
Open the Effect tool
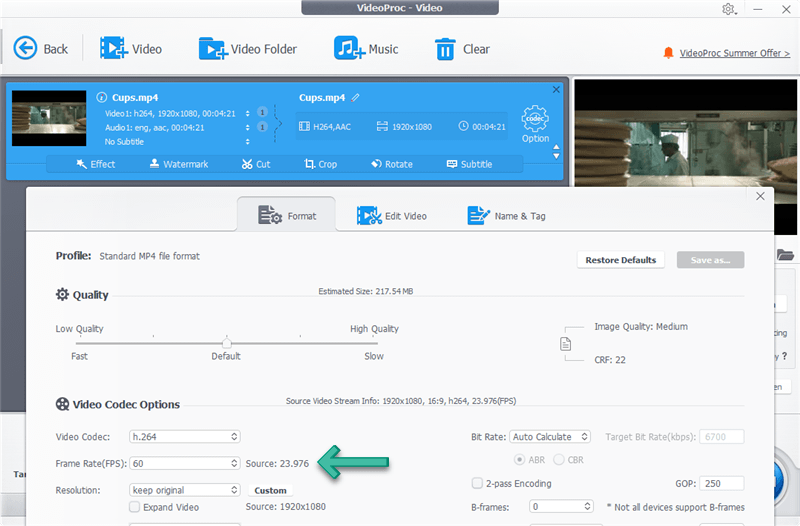click(95, 164)
